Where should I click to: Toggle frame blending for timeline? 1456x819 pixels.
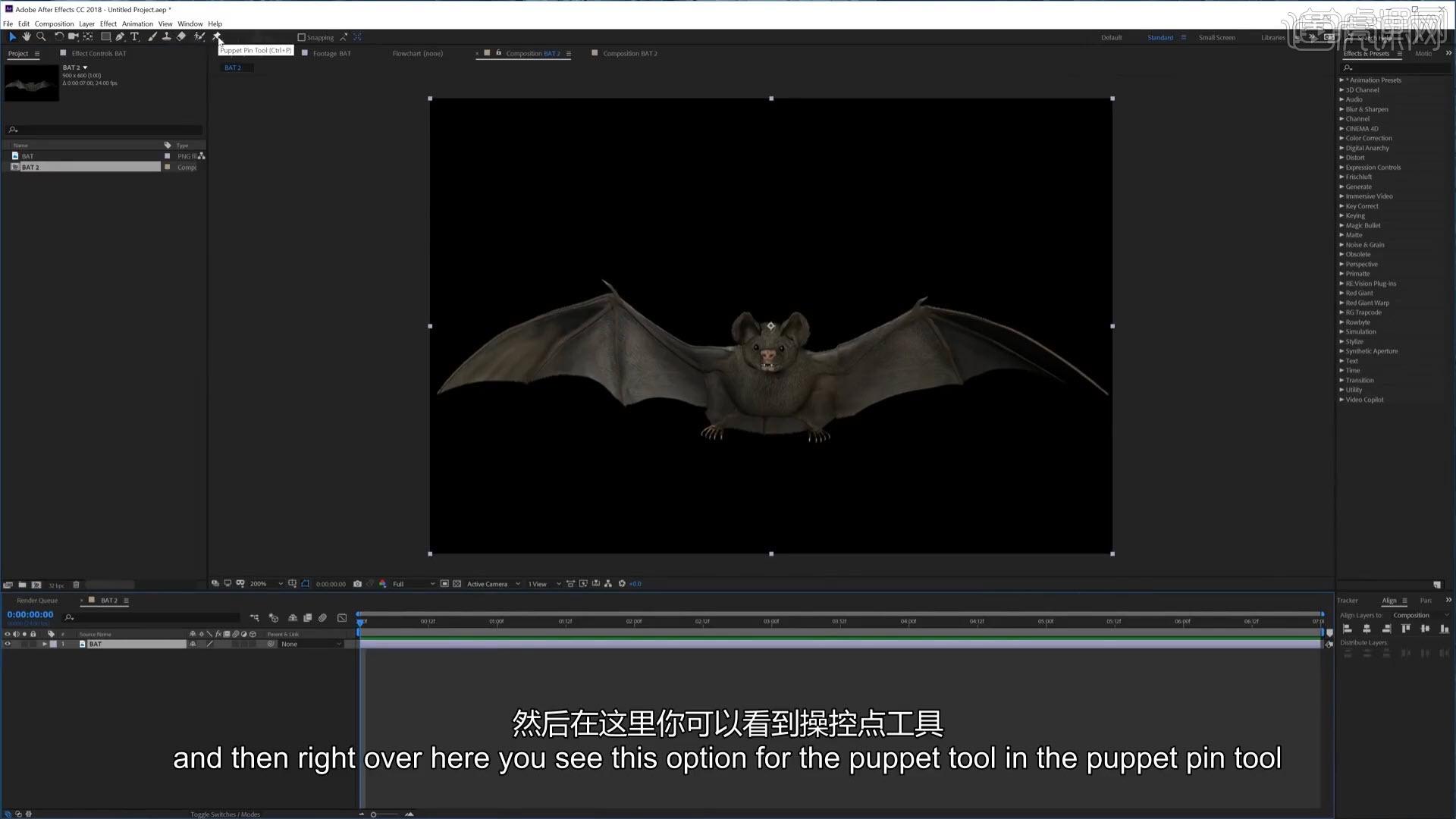[x=308, y=618]
